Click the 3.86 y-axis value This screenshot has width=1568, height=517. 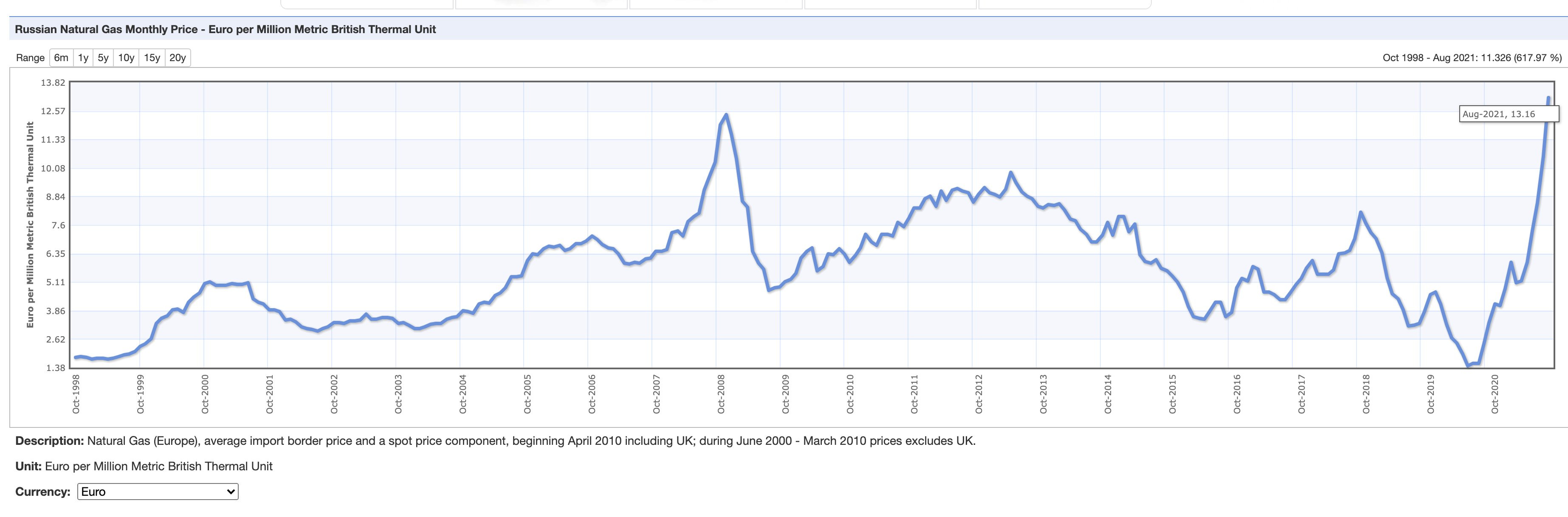pos(55,311)
